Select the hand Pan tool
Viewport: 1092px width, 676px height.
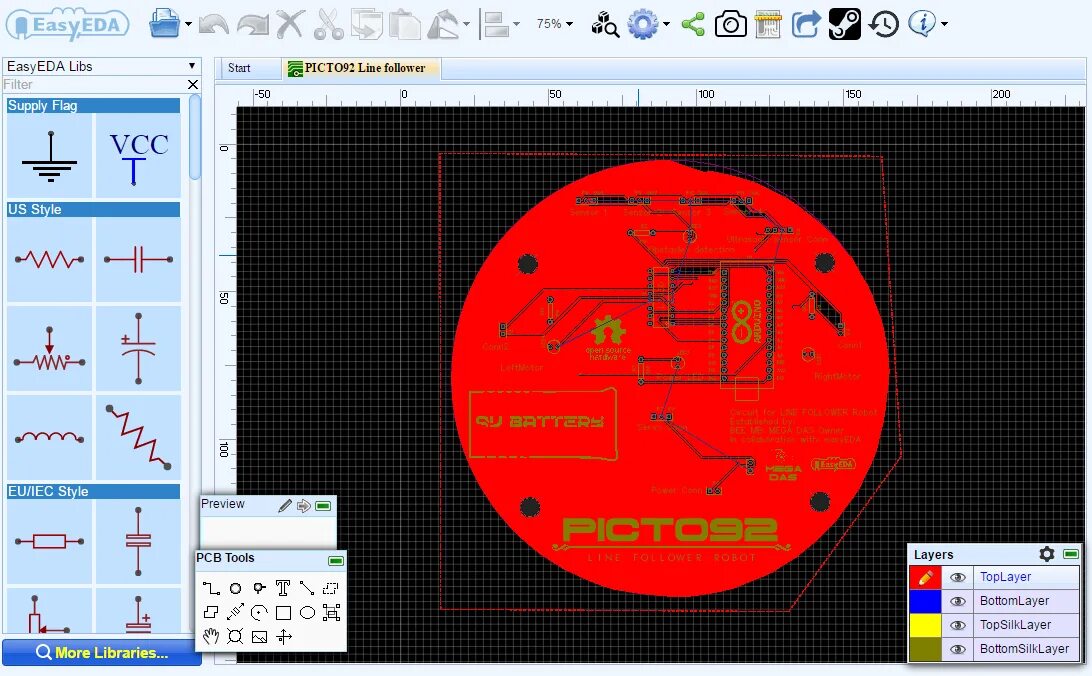[x=211, y=636]
